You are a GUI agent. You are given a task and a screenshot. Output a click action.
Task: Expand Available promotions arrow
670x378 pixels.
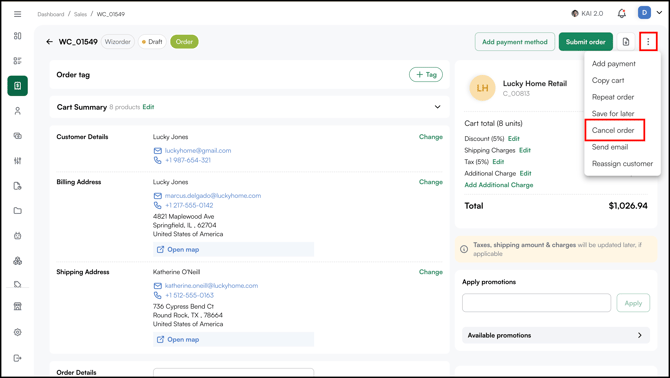click(x=640, y=335)
